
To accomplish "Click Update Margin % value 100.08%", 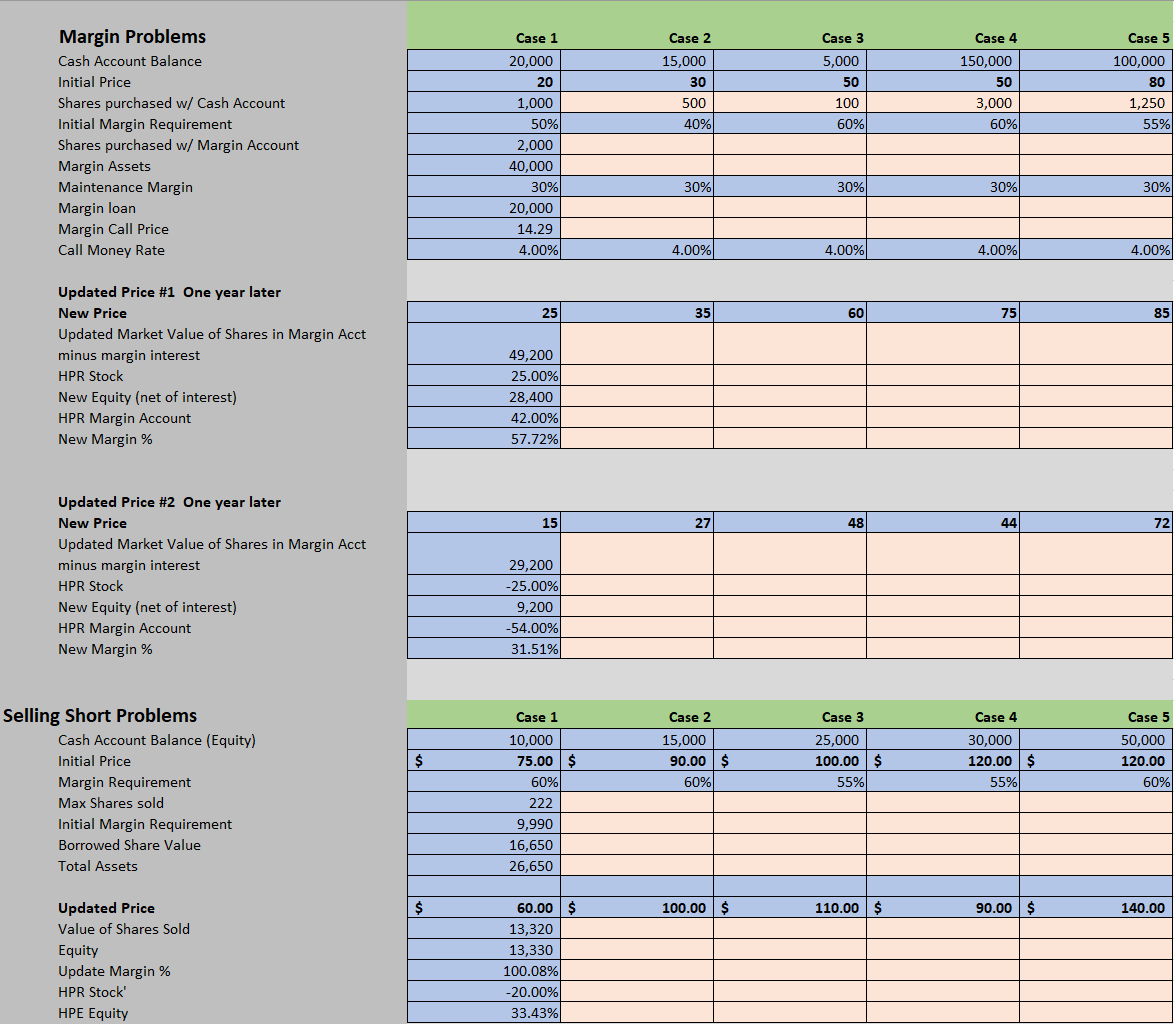I will pos(484,970).
